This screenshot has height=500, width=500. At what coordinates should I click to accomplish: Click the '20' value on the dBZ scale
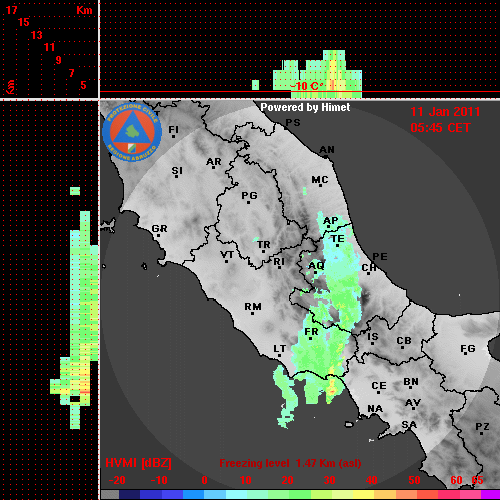coord(287,480)
